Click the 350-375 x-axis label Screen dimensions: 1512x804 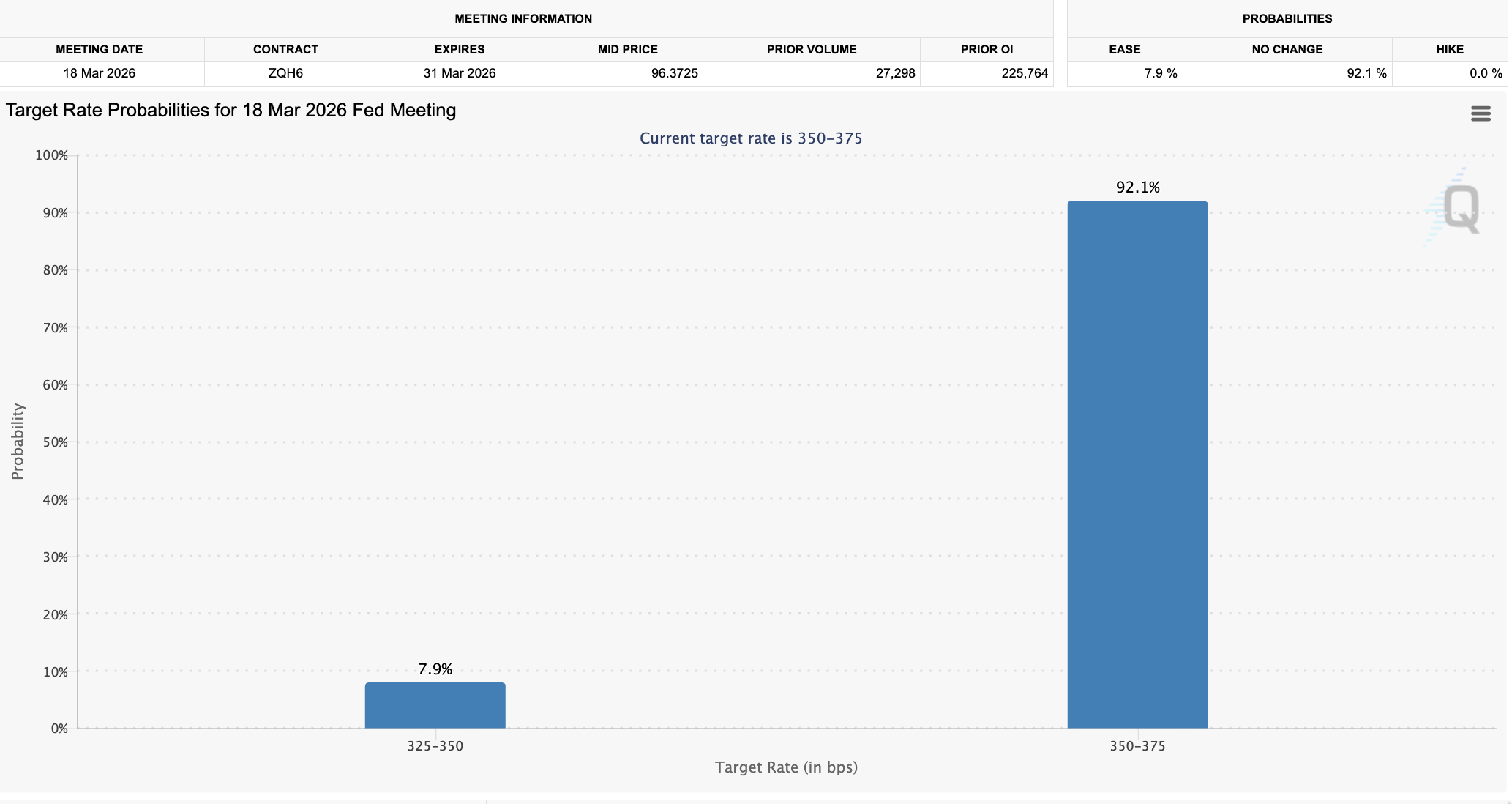click(x=1137, y=746)
